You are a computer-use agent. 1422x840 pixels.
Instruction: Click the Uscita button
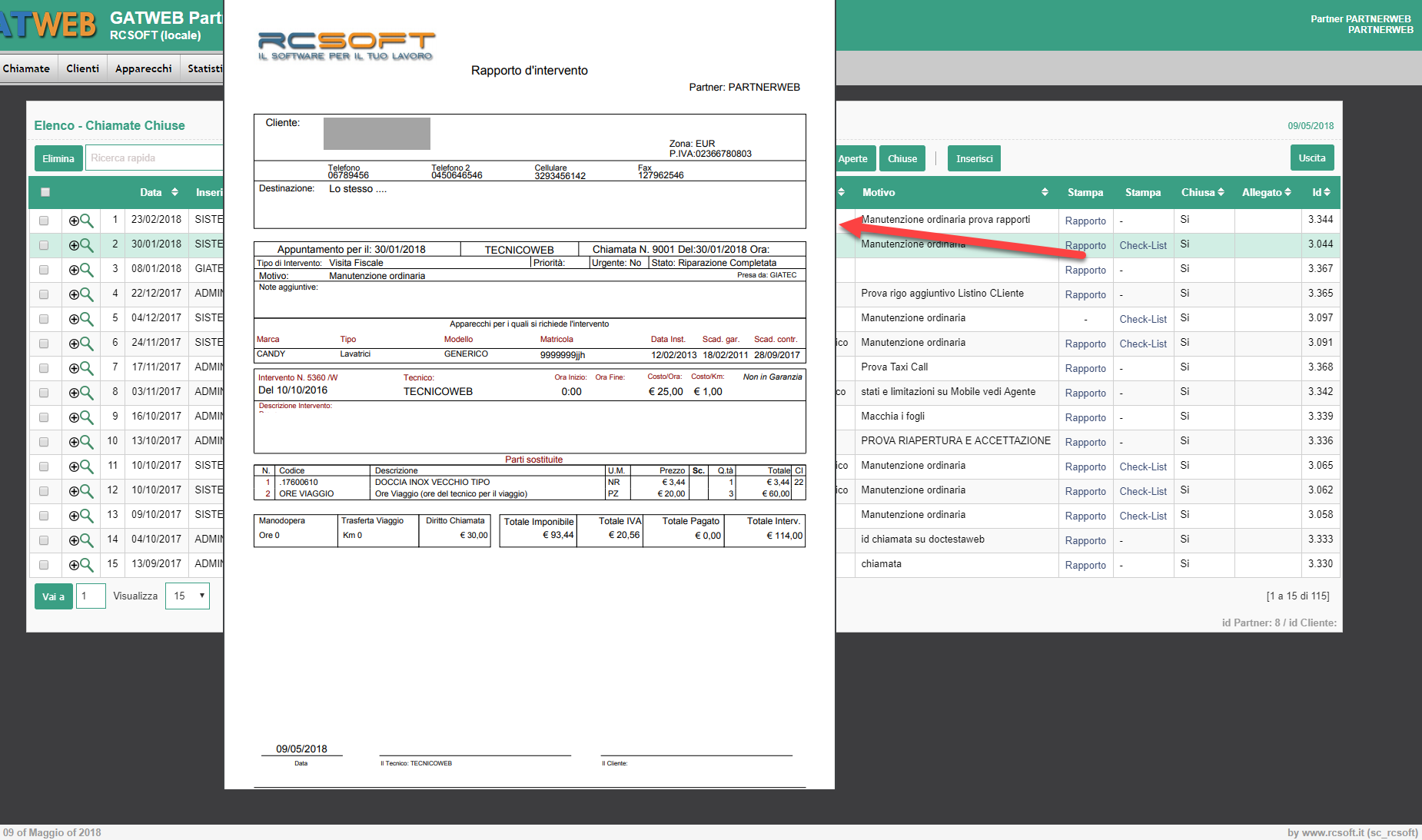pos(1312,158)
